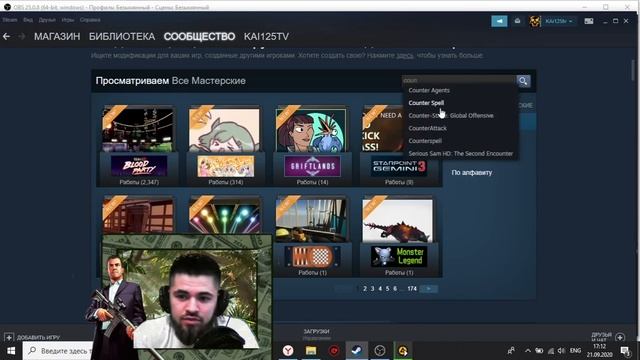
Task: Open Steam announcements megaphone button
Action: coord(499,21)
